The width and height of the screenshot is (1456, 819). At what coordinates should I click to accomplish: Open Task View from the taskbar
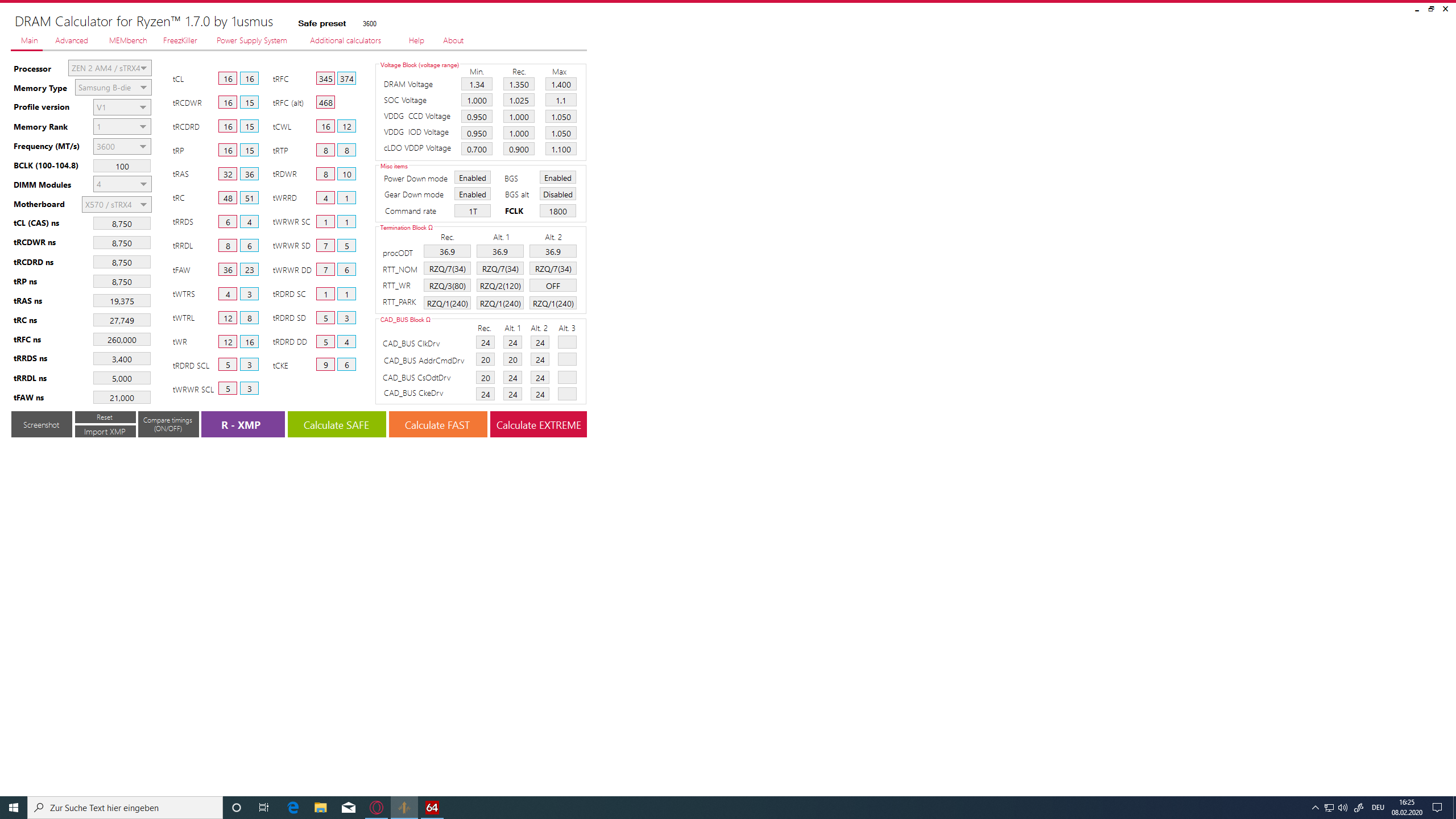point(264,807)
